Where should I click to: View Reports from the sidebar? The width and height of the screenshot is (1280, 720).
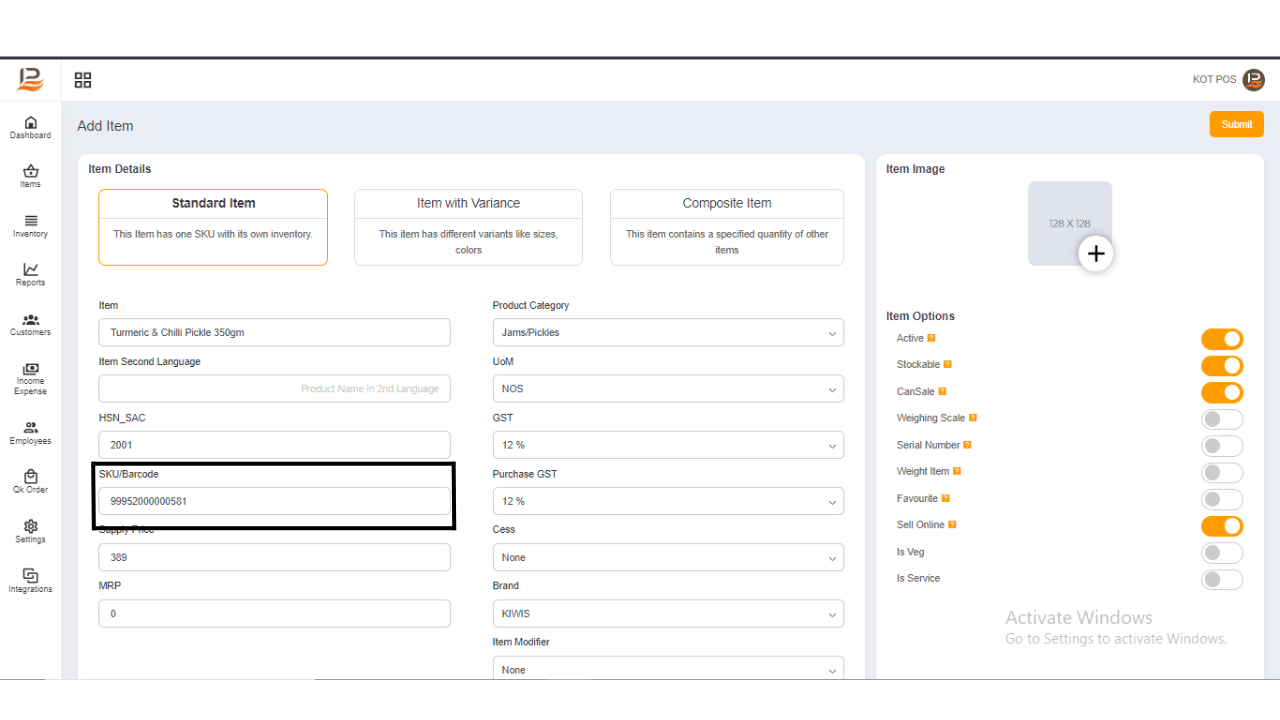pos(30,272)
